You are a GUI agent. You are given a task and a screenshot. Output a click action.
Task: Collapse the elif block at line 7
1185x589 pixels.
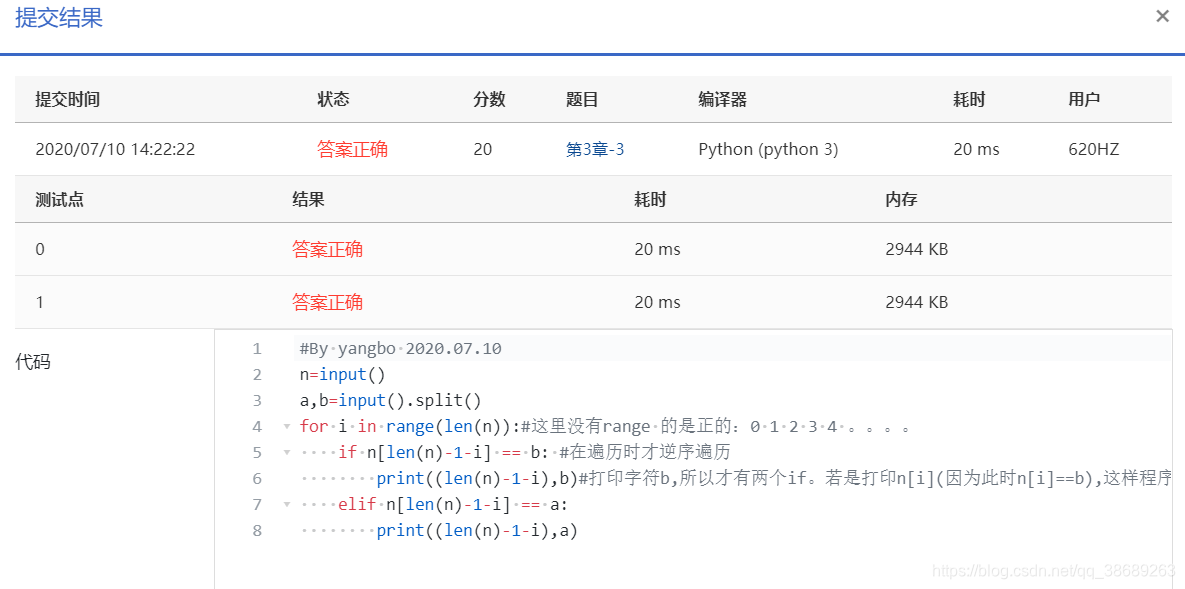(286, 504)
